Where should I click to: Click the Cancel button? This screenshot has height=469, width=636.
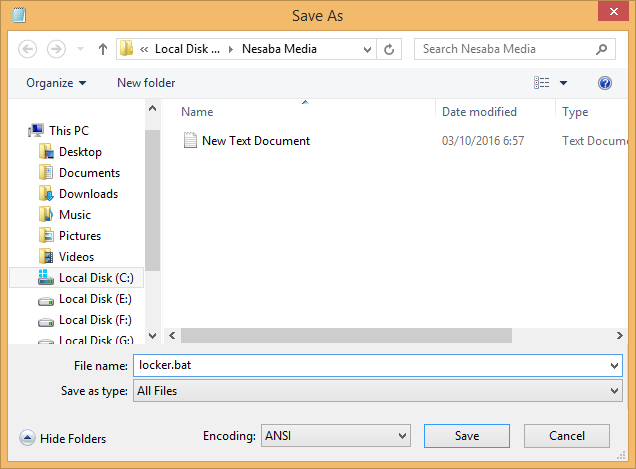point(567,436)
